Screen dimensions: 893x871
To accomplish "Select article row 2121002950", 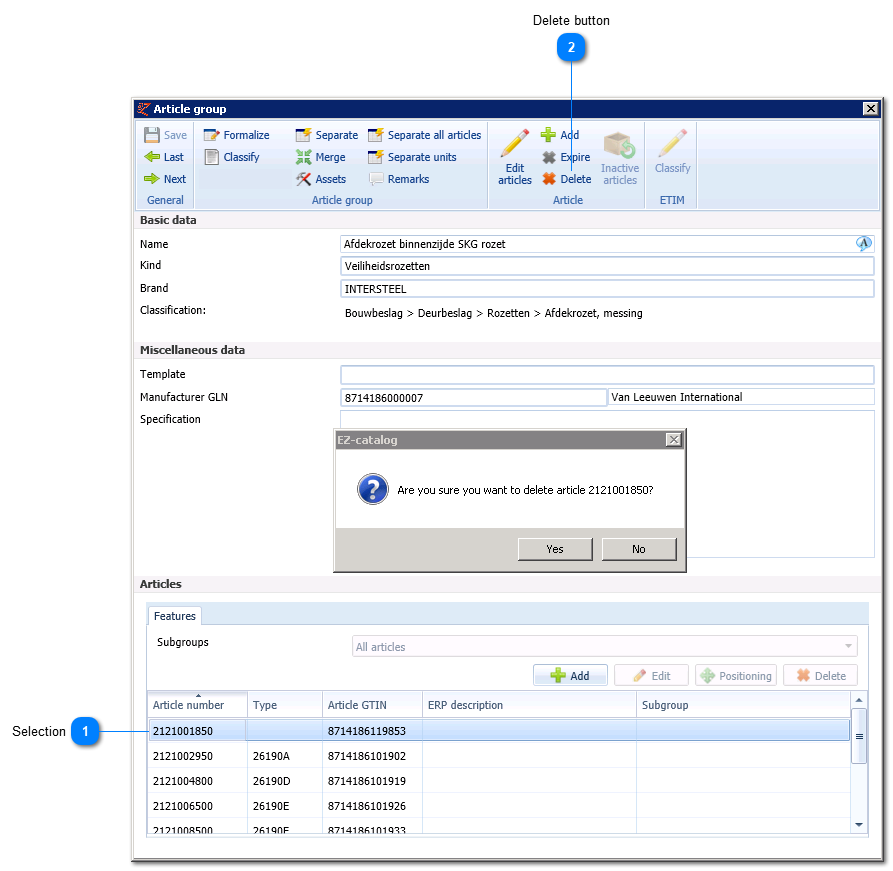I will coord(499,756).
